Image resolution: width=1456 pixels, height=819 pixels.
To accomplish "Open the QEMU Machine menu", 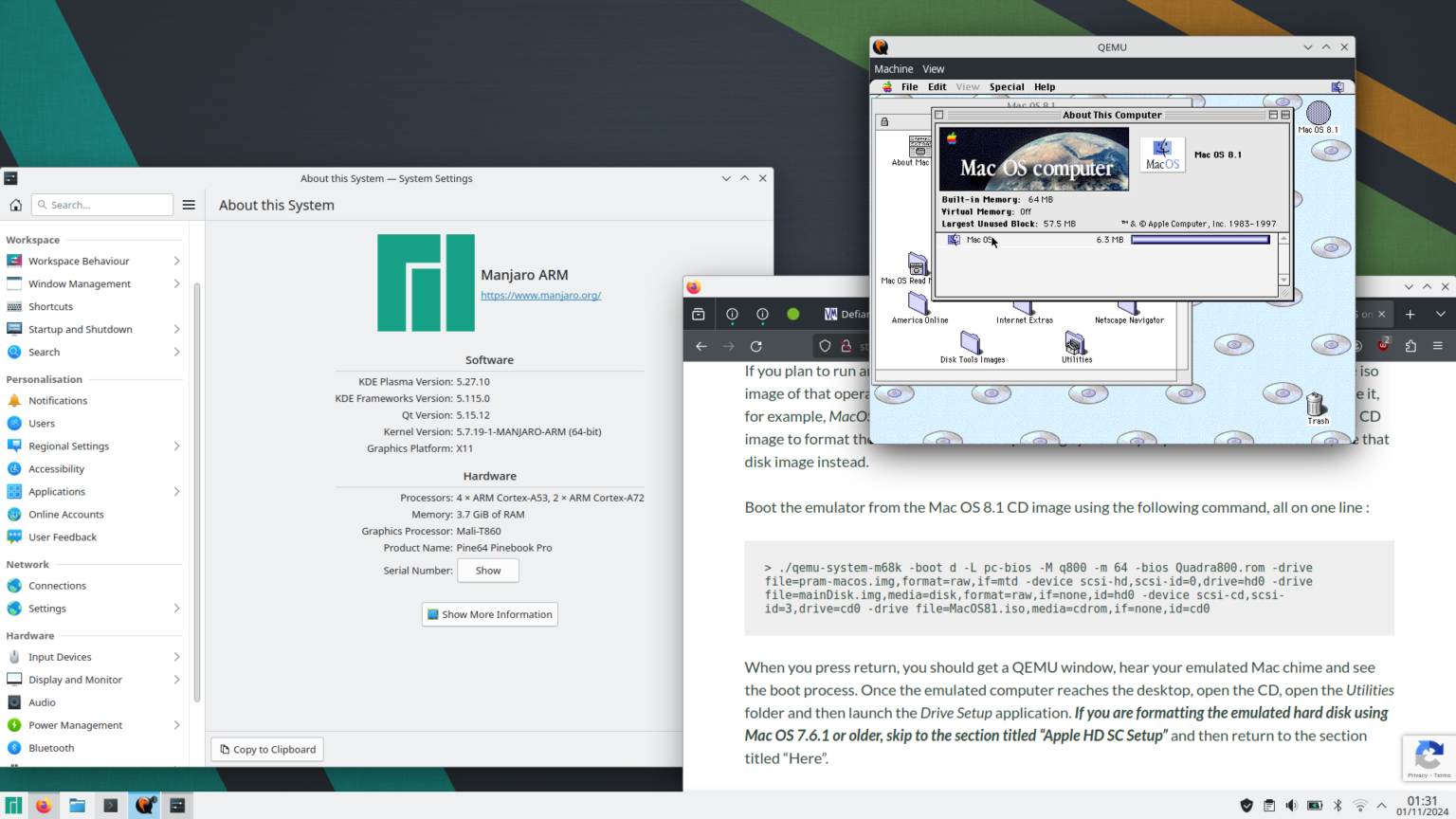I will [x=893, y=68].
